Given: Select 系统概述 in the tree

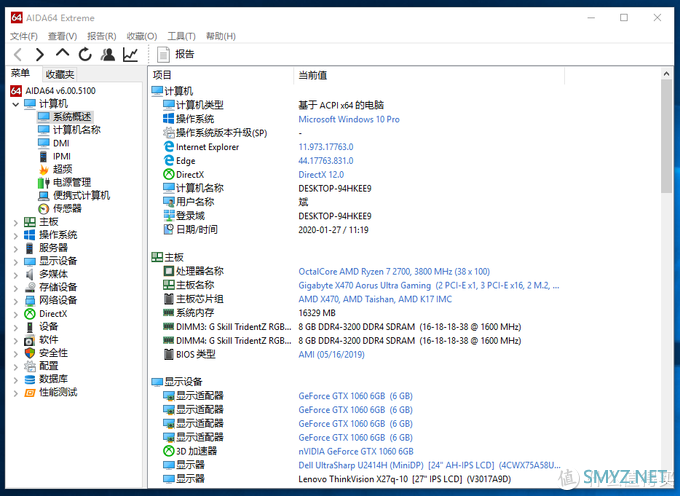Looking at the screenshot, I should [72, 117].
